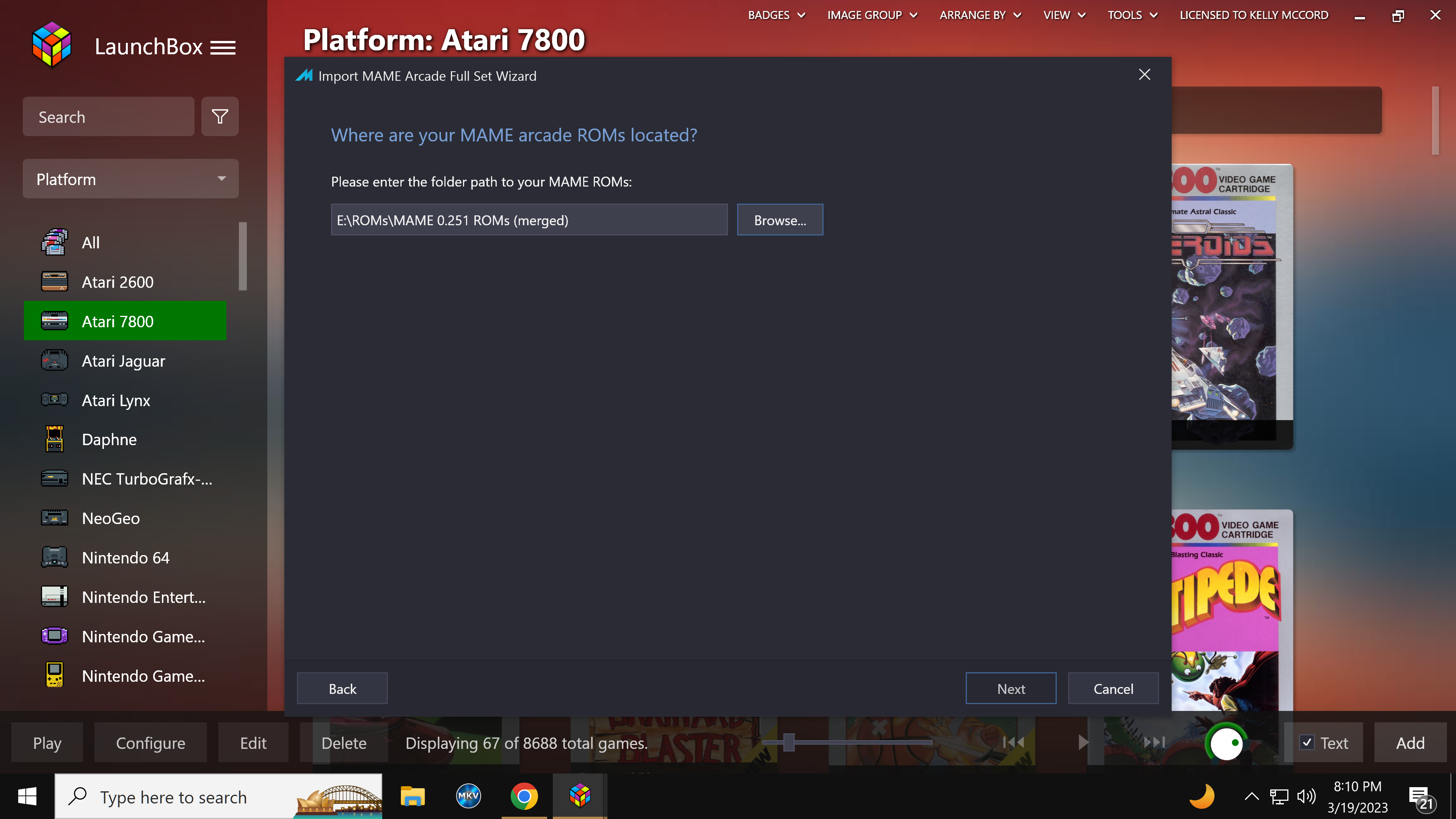Select NeoGeo in the platform list

tap(125, 518)
